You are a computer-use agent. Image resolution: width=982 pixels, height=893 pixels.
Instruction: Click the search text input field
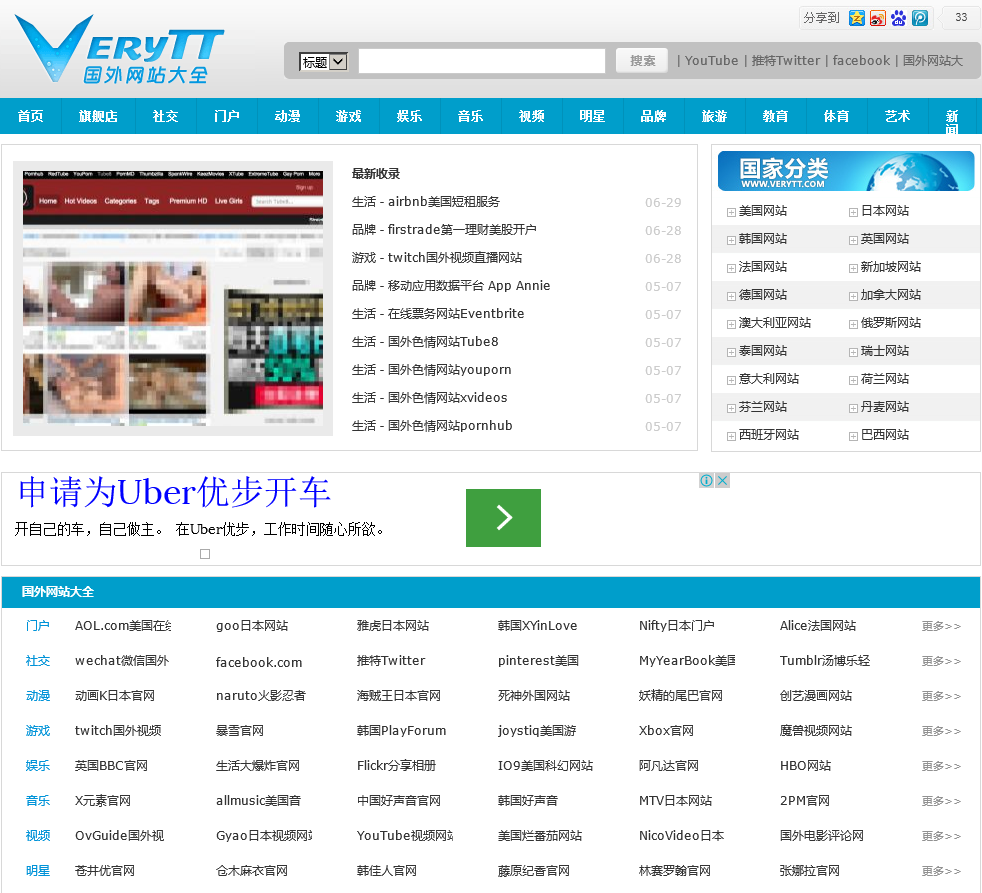click(x=482, y=61)
